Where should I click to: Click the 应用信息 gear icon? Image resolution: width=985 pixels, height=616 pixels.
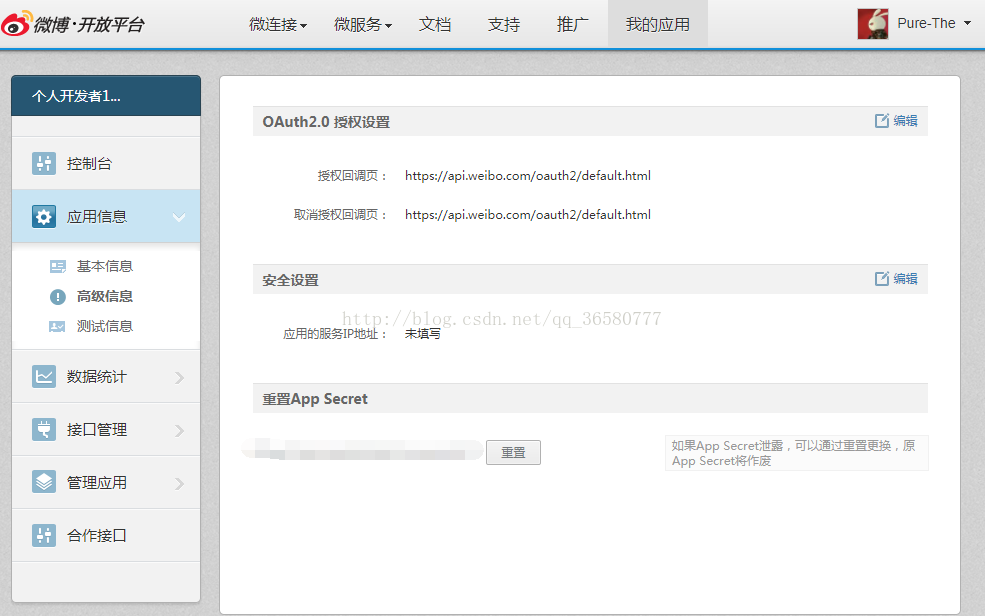coord(44,217)
